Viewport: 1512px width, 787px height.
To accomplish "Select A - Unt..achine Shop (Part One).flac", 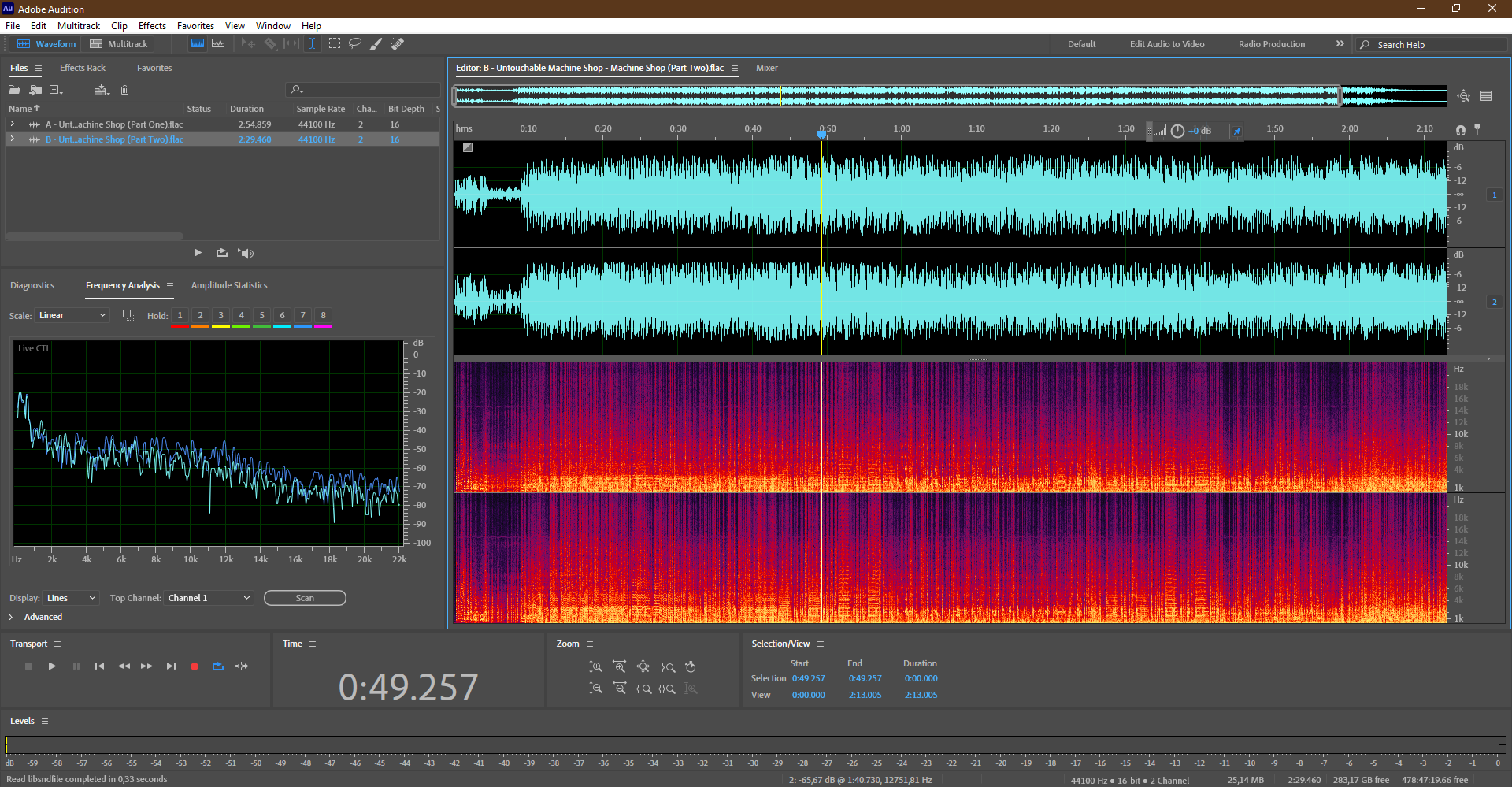I will [114, 124].
